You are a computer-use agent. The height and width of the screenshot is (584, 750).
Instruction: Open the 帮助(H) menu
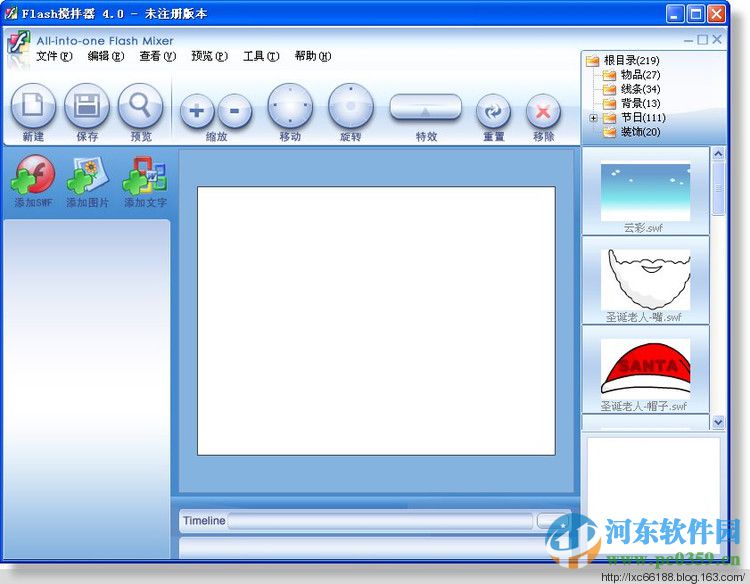click(x=312, y=56)
